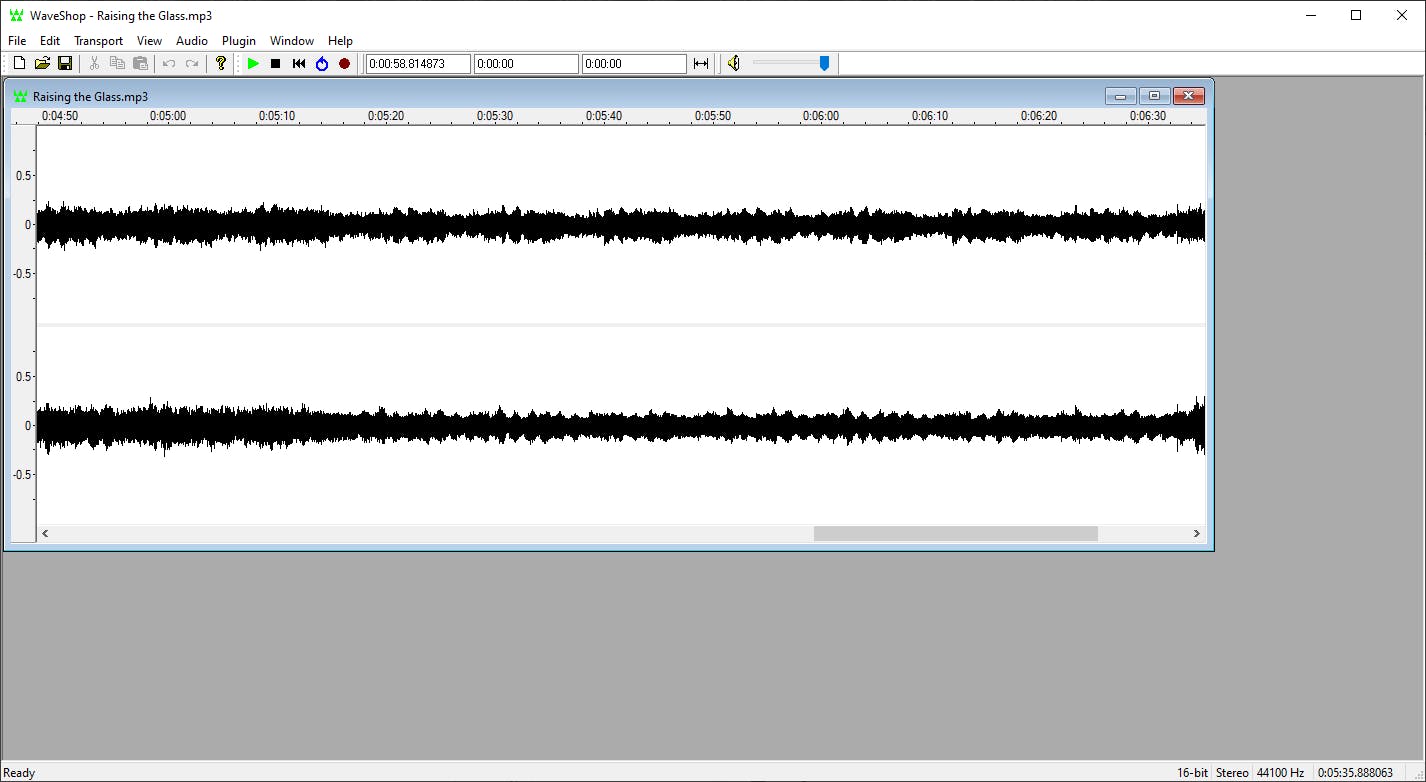
Task: Open the Help menu
Action: [x=340, y=41]
